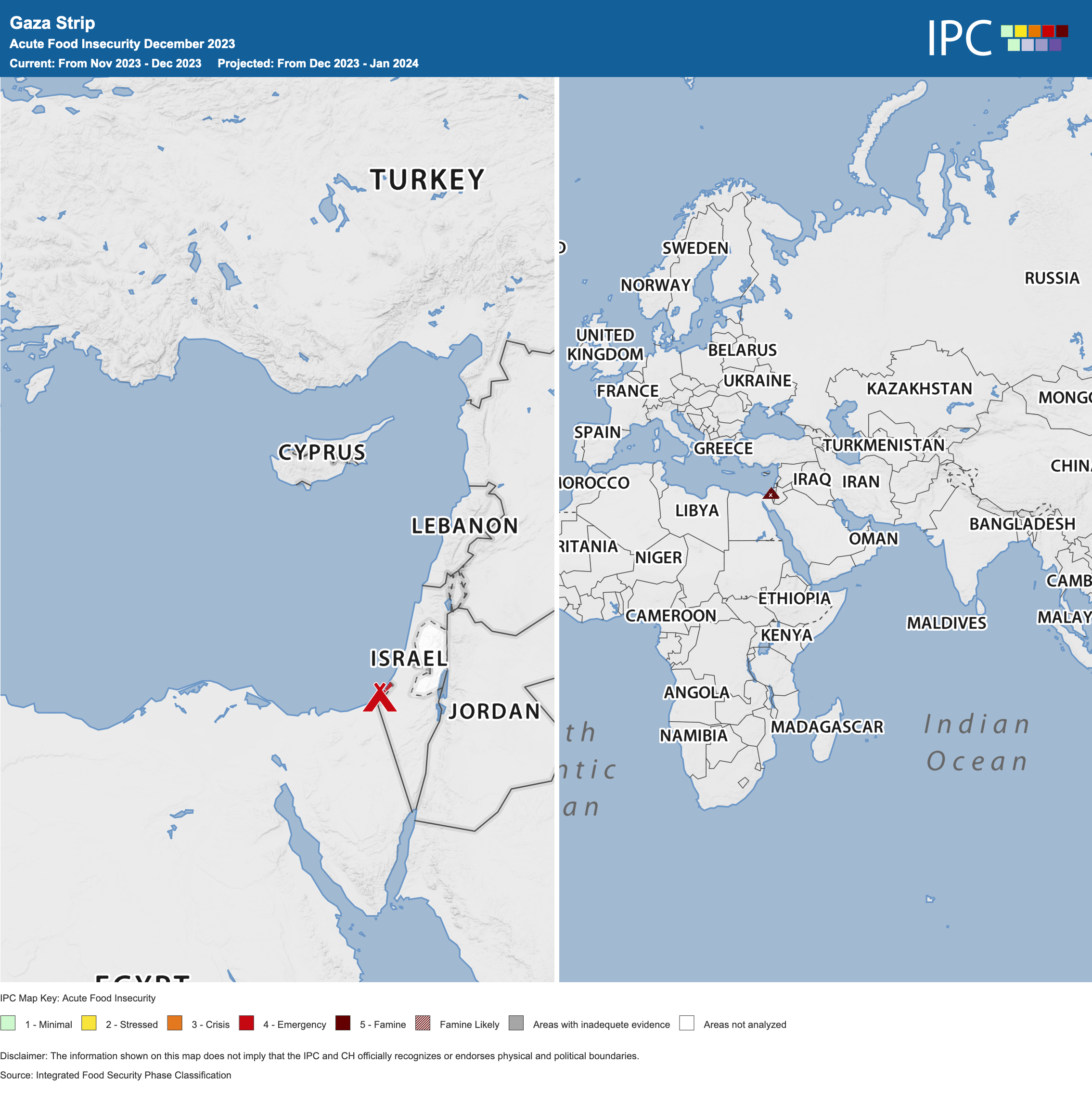Click the Gaza Strip title text
Image resolution: width=1092 pixels, height=1117 pixels.
52,23
